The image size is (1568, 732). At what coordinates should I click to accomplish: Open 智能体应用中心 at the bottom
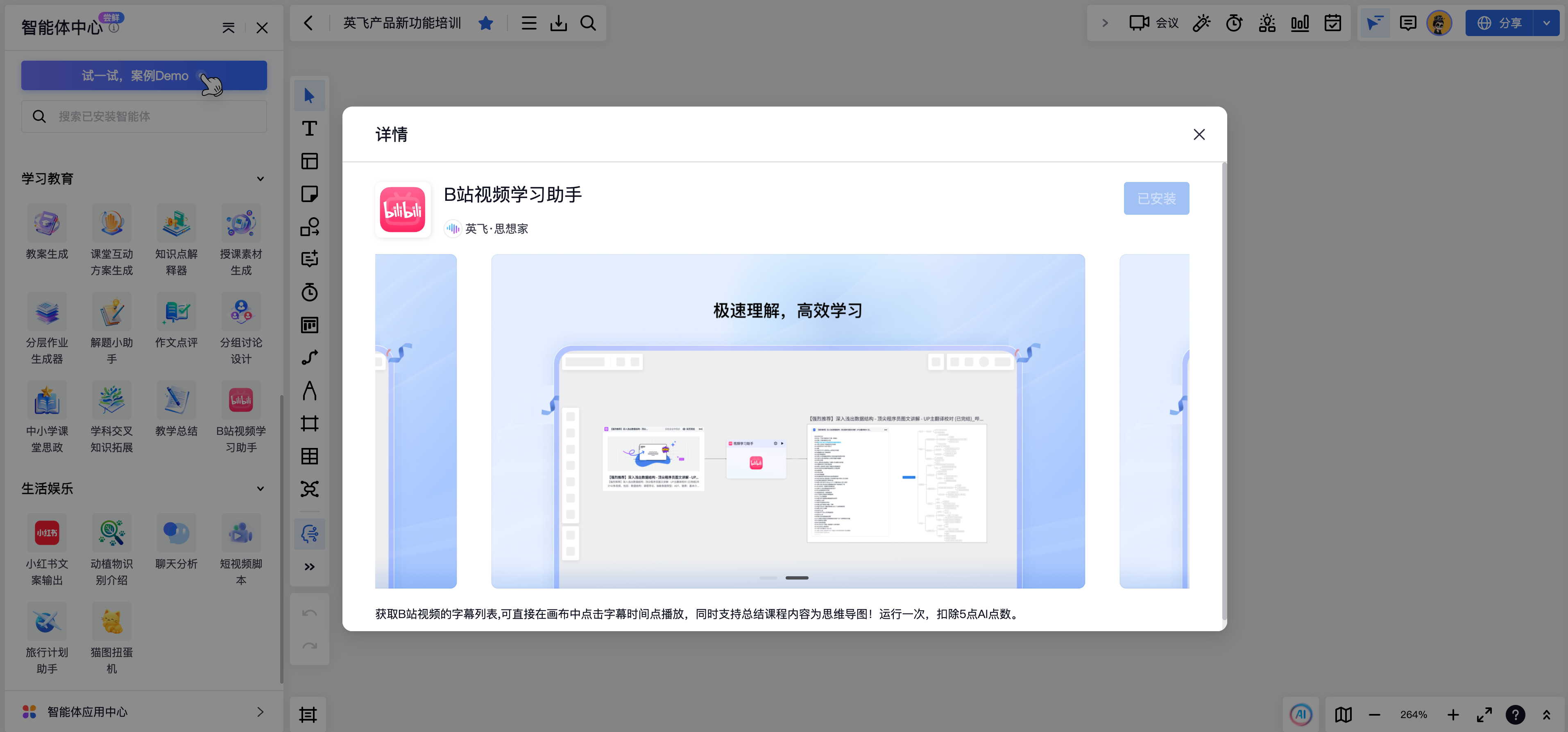(144, 712)
